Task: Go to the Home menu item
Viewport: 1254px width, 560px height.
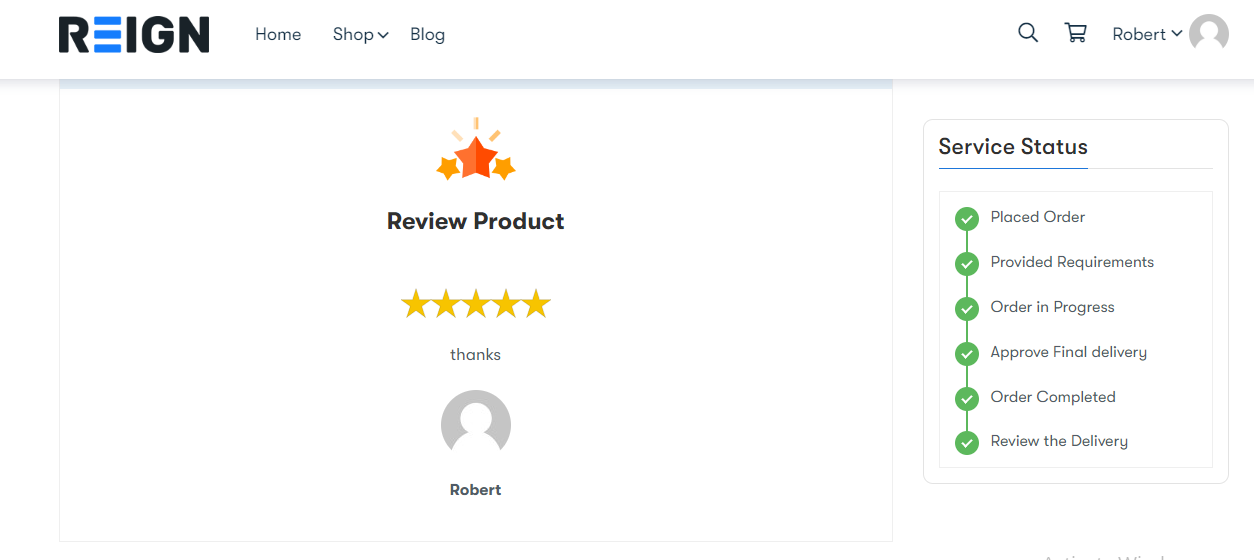Action: coord(278,34)
